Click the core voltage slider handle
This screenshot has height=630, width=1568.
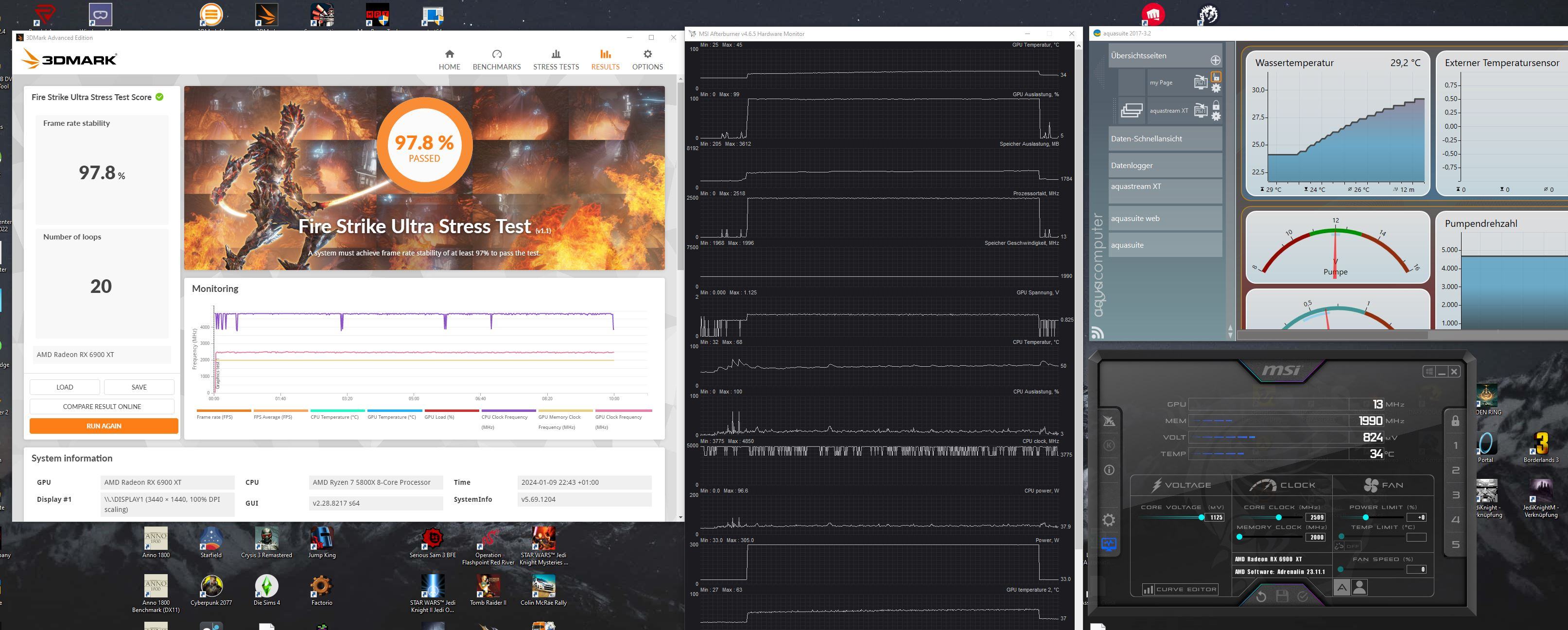(1201, 517)
